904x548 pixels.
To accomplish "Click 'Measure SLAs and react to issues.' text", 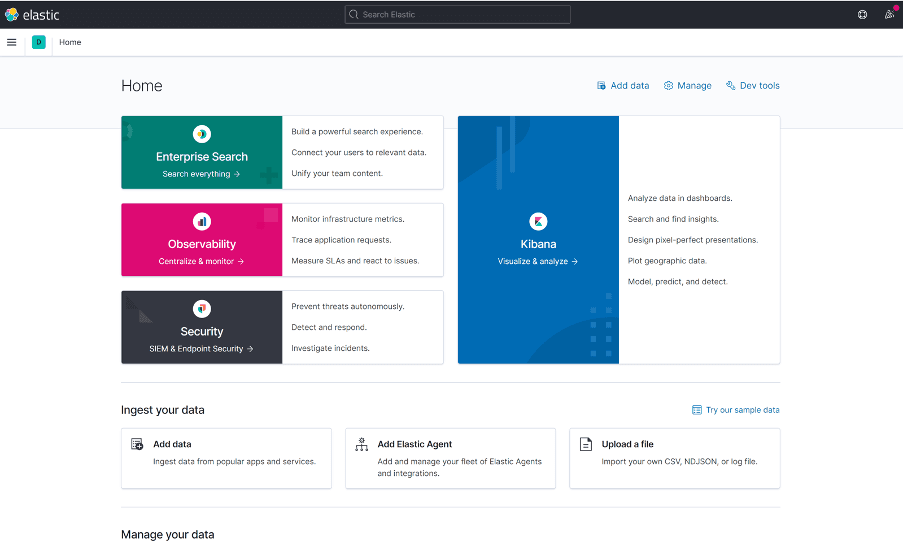I will (x=355, y=260).
